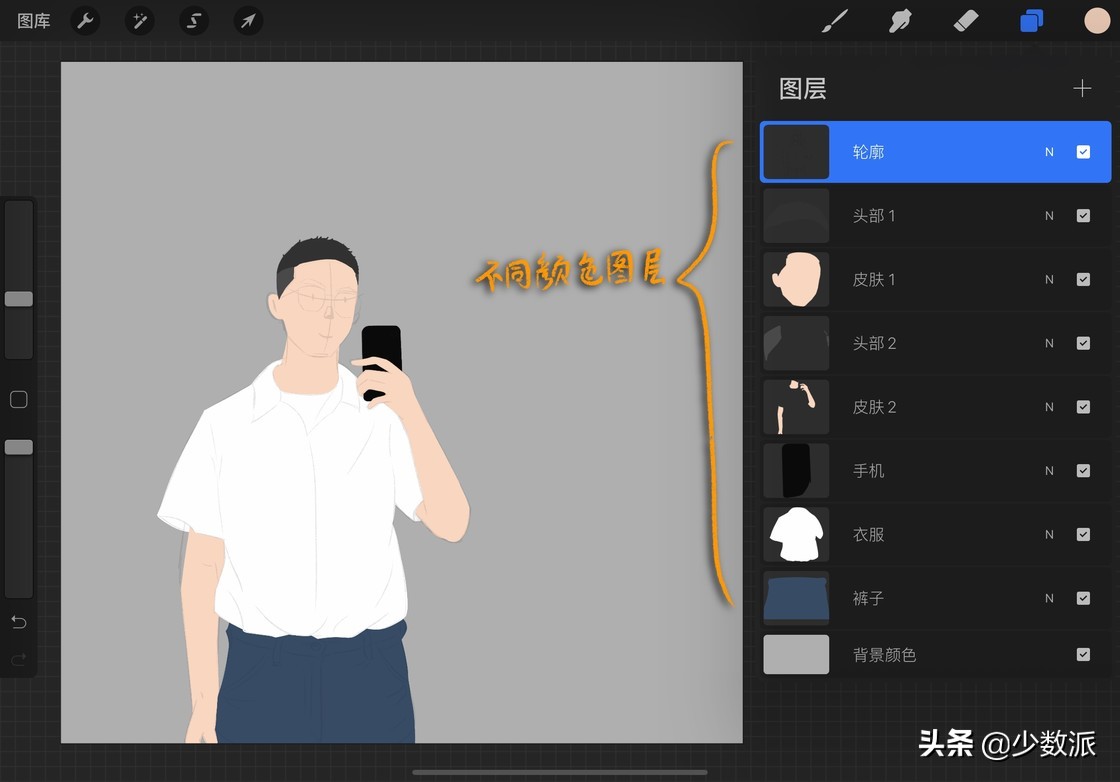
Task: Open the Selection tool
Action: [193, 20]
